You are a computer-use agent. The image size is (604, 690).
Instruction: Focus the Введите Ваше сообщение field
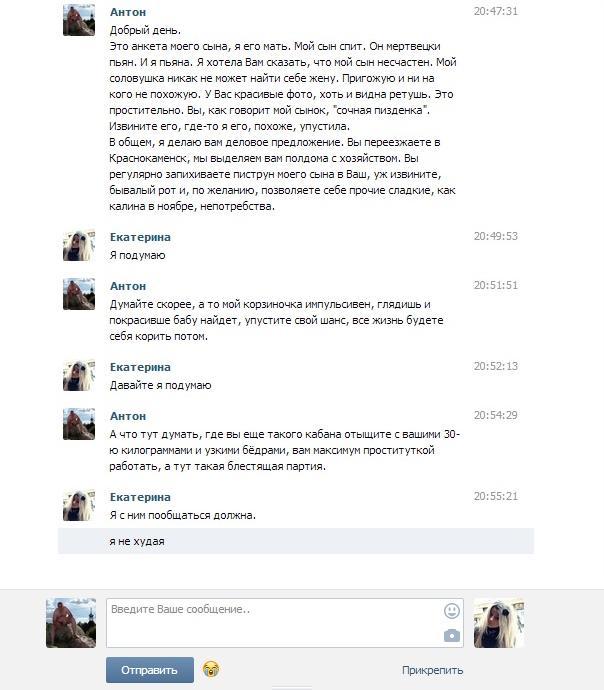[x=285, y=623]
